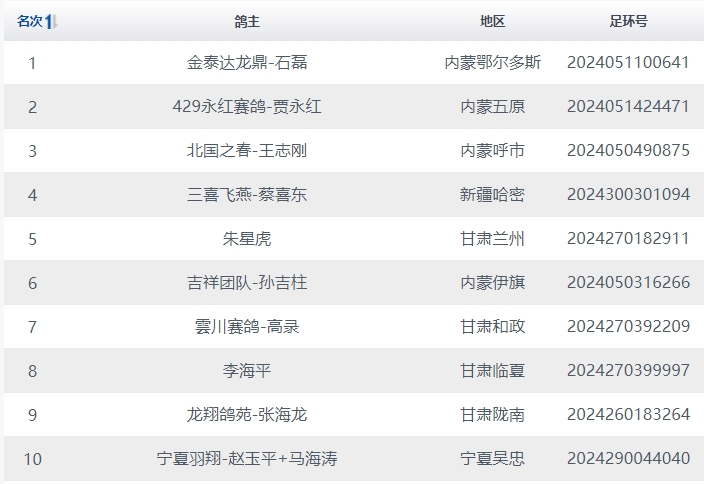The height and width of the screenshot is (484, 704).
Task: Select ring number 2024300301094
Action: (628, 195)
